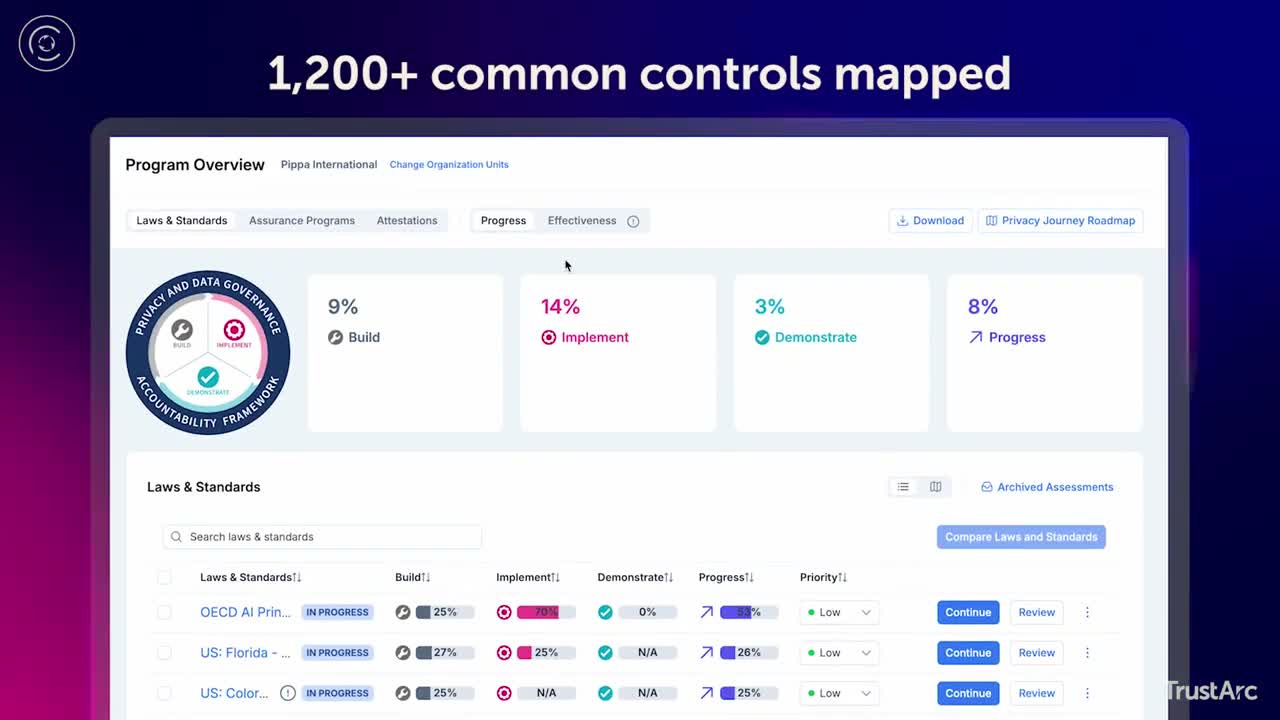Screen dimensions: 1280x720
Task: Click the Progress arrow icon in the 8% card
Action: 976,337
